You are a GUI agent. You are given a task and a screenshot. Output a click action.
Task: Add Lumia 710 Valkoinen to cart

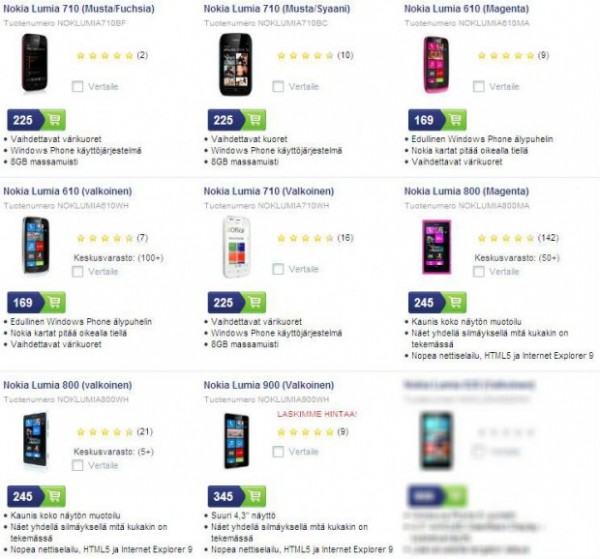tap(255, 302)
